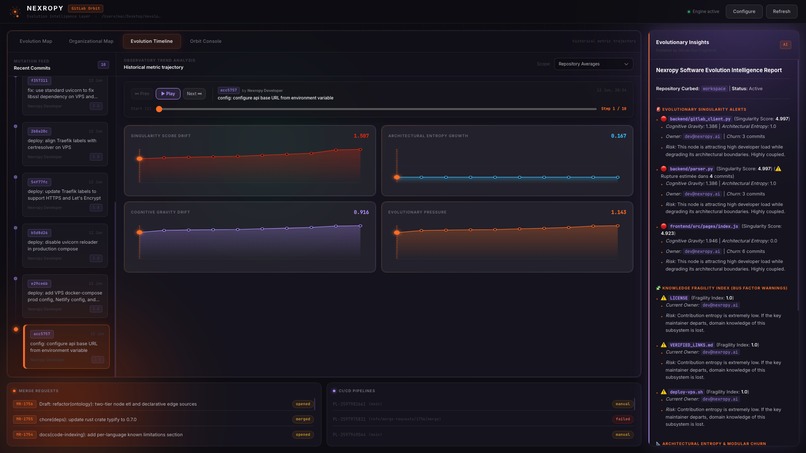Image resolution: width=806 pixels, height=453 pixels.
Task: Click the Engine active status indicator
Action: 703,11
